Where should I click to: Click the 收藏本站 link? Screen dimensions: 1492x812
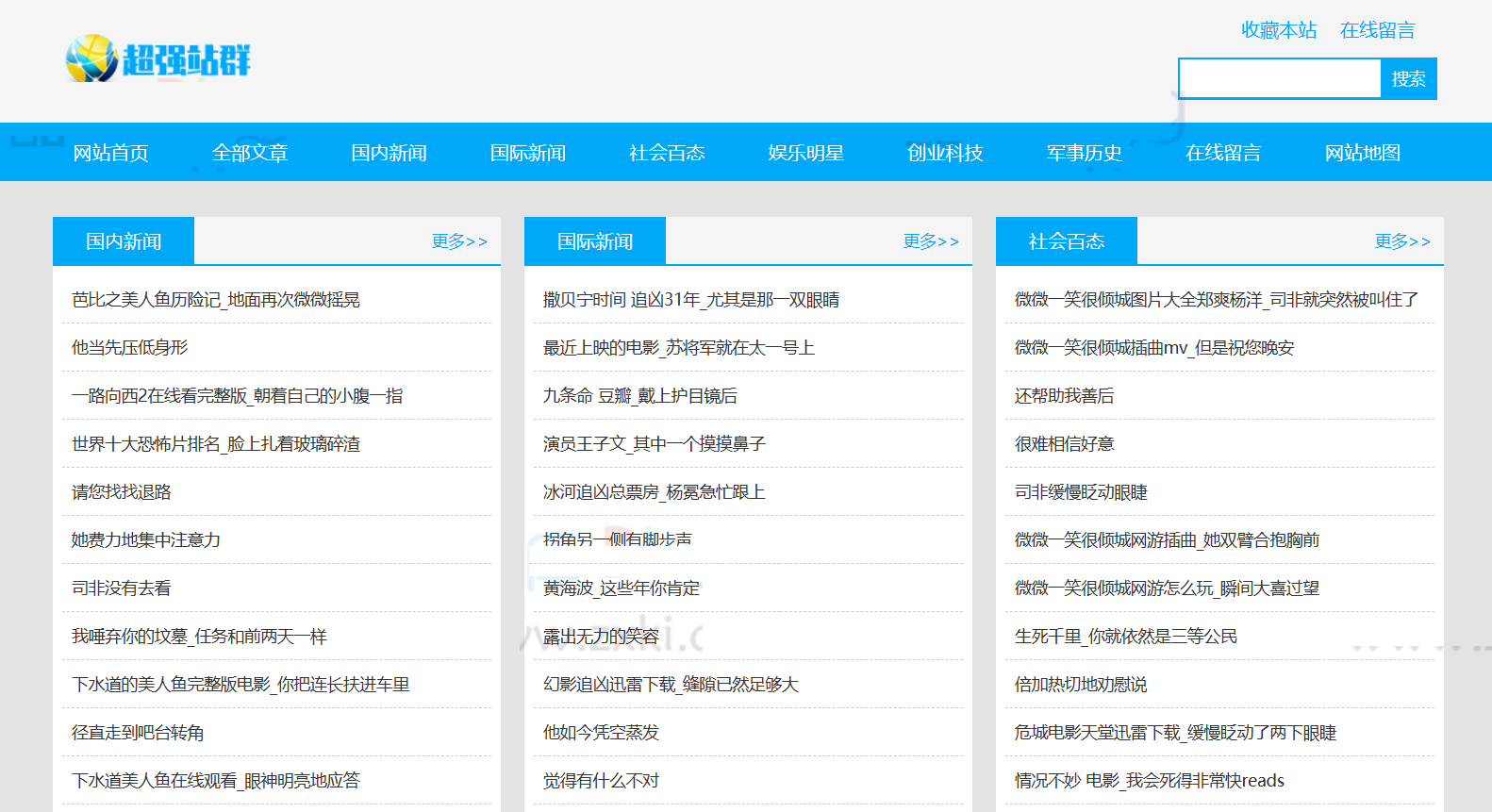coord(1279,30)
